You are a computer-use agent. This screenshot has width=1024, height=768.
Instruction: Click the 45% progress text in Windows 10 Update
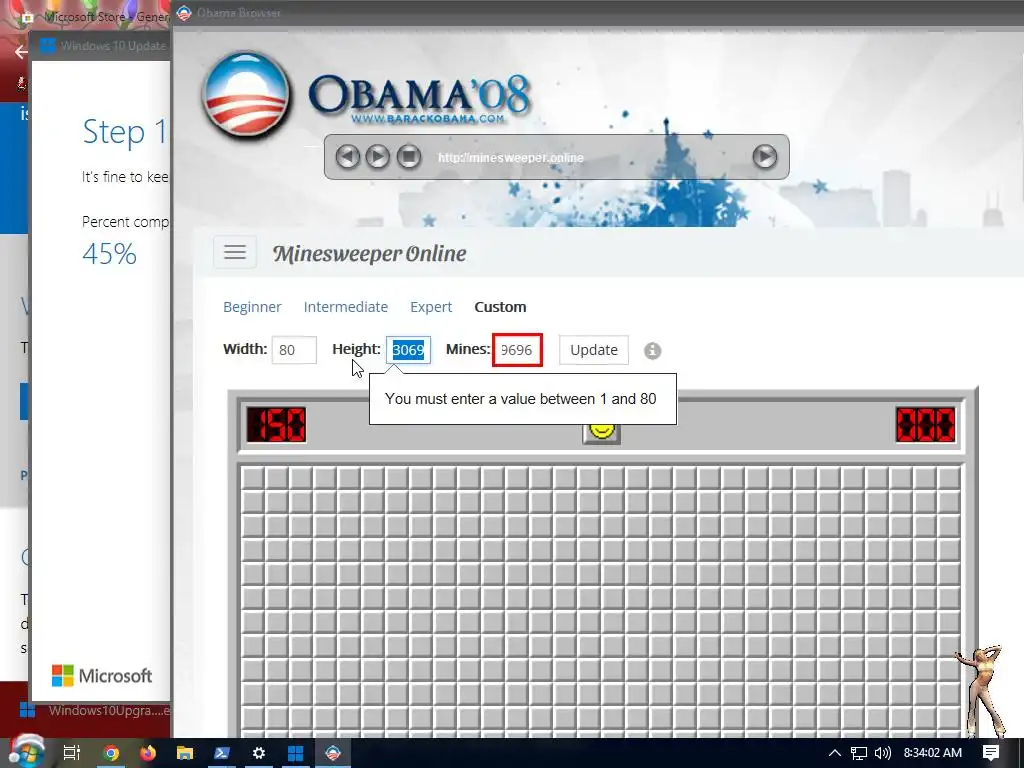[x=109, y=253]
